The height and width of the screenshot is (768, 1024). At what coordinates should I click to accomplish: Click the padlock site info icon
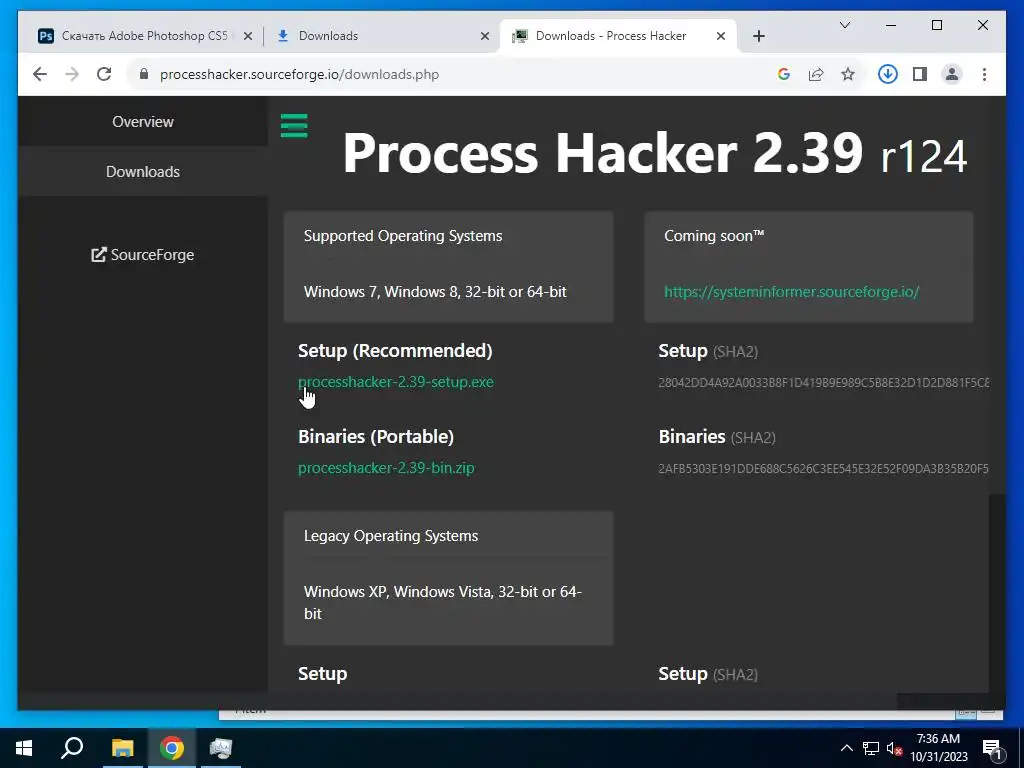point(144,74)
